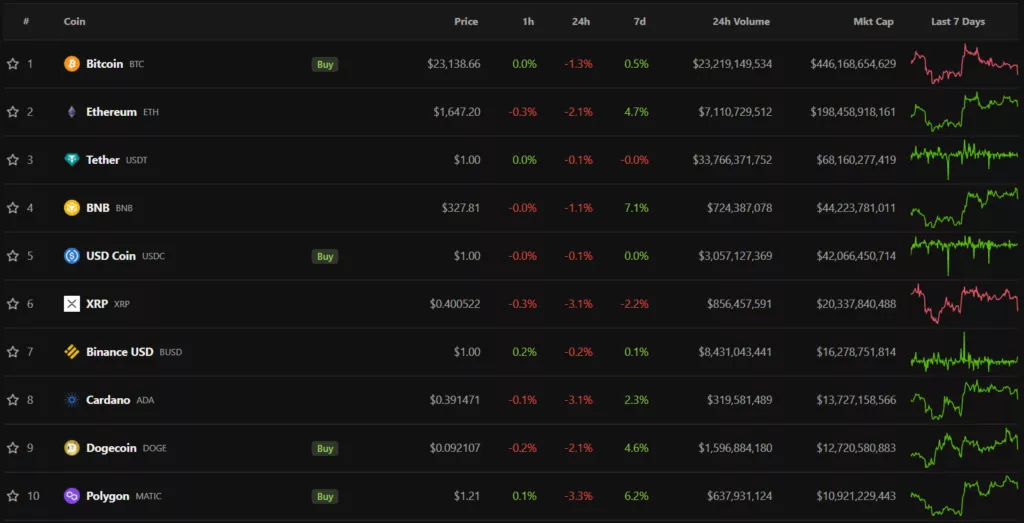Click the Buy button for Bitcoin
The height and width of the screenshot is (523, 1024).
(325, 64)
